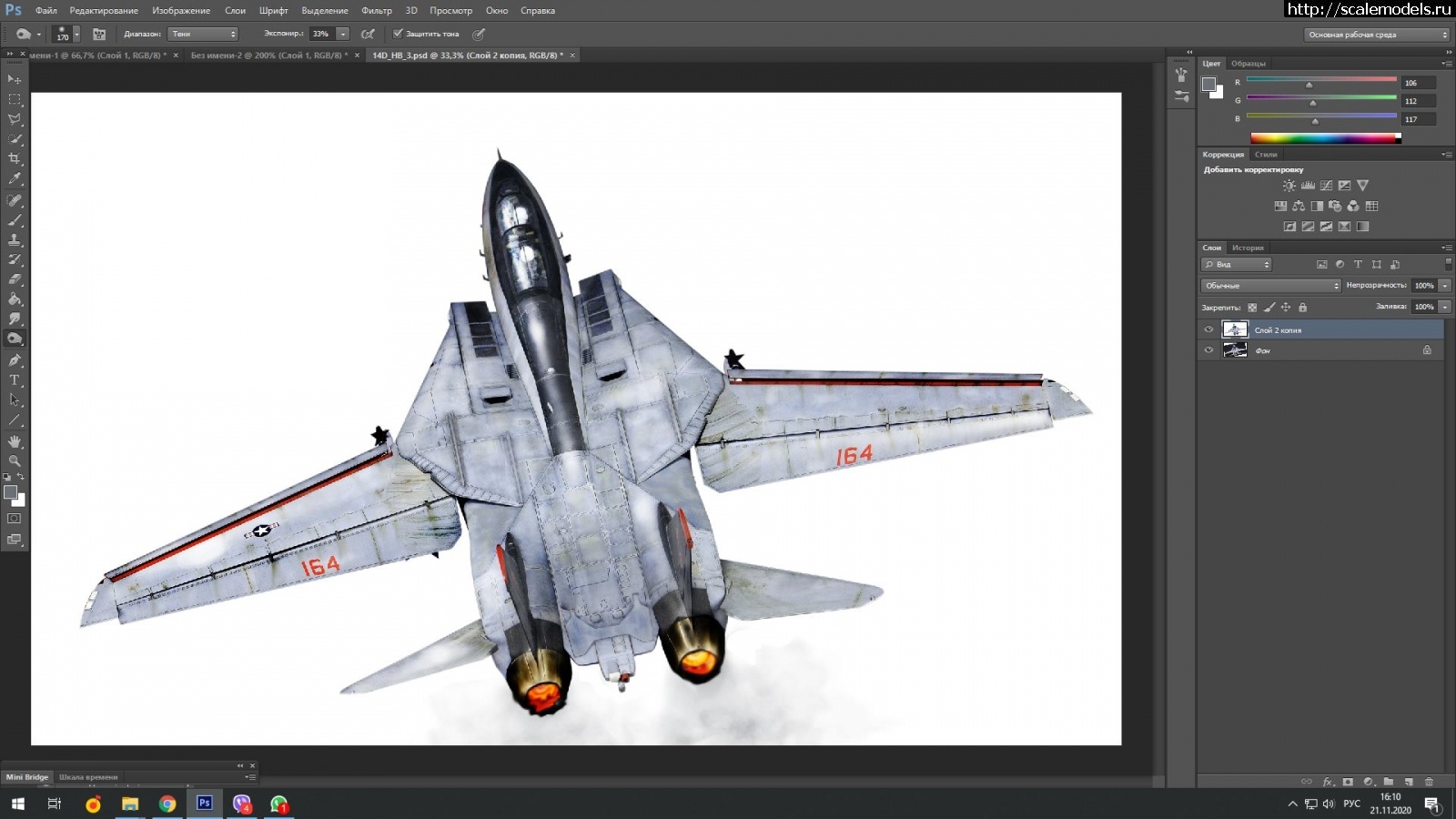Viewport: 1456px width, 819px height.
Task: Select the Paint Bucket tool
Action: pyautogui.click(x=15, y=299)
